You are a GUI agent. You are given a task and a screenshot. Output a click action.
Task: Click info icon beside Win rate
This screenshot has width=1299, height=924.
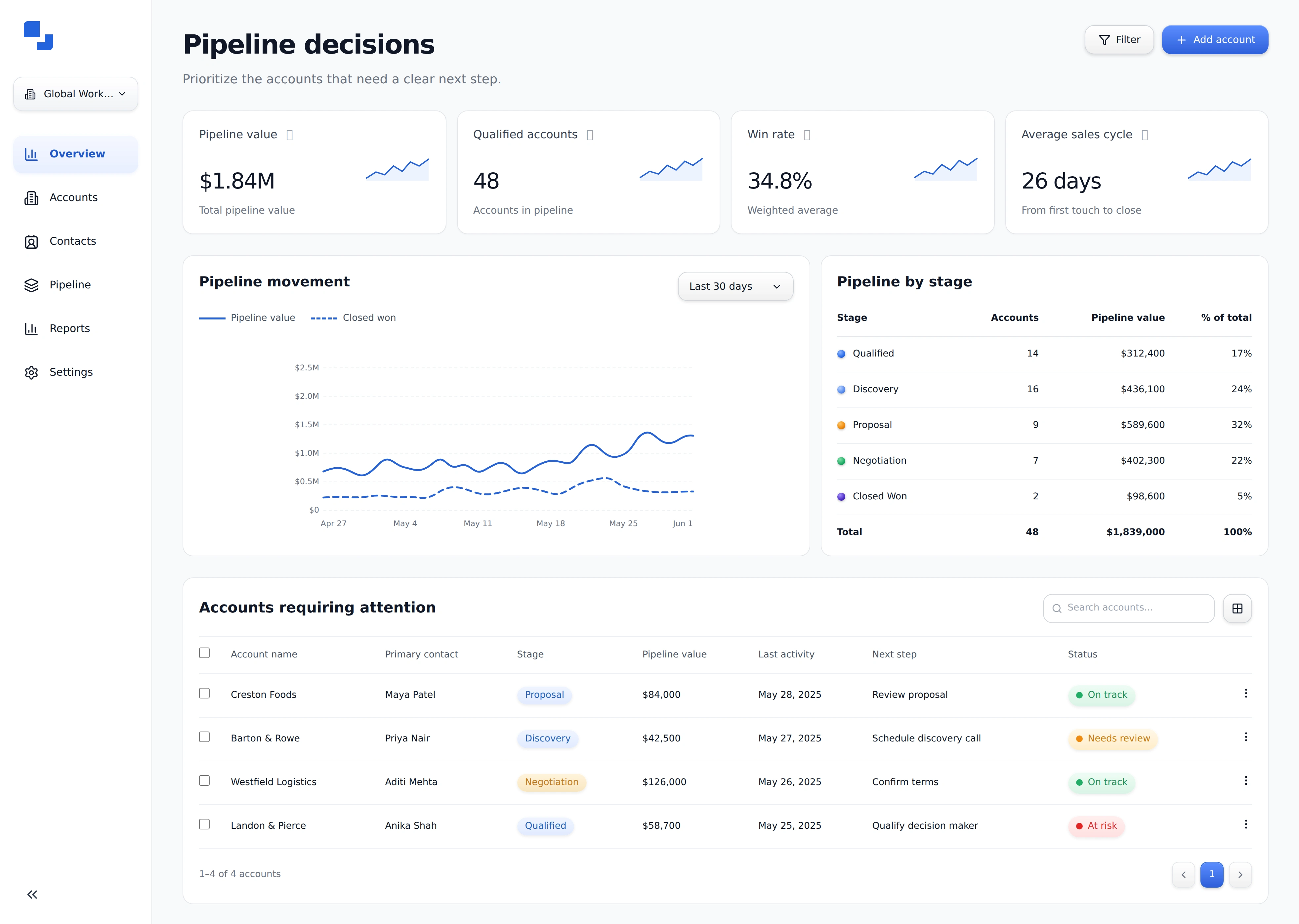point(807,135)
